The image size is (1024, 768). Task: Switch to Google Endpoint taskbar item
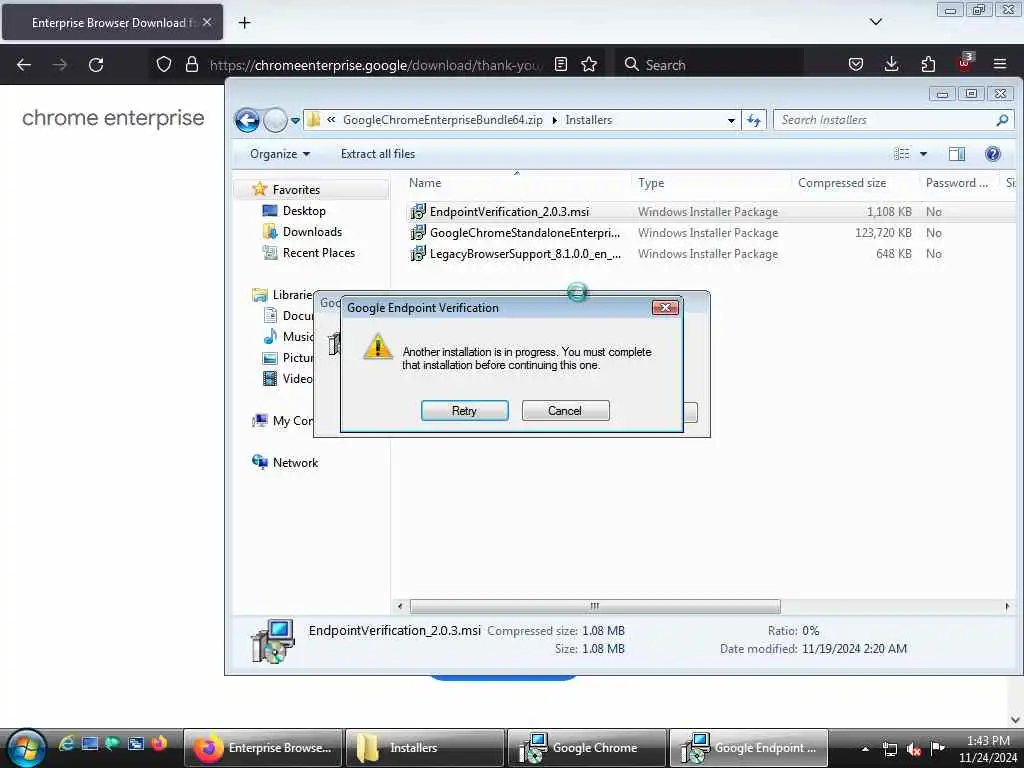(748, 748)
